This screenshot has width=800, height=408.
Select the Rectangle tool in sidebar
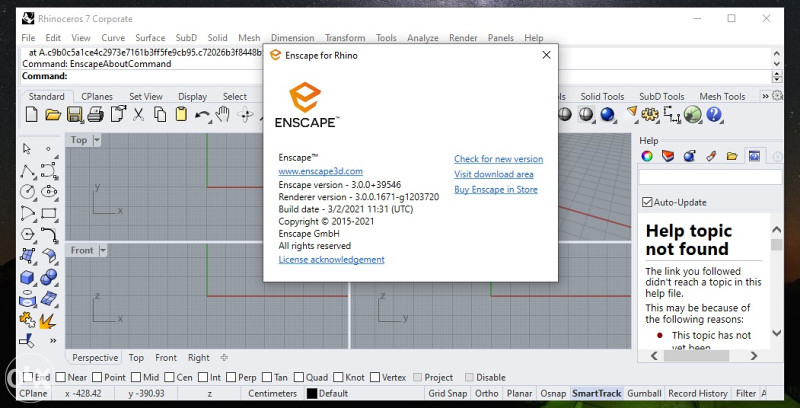[x=49, y=213]
